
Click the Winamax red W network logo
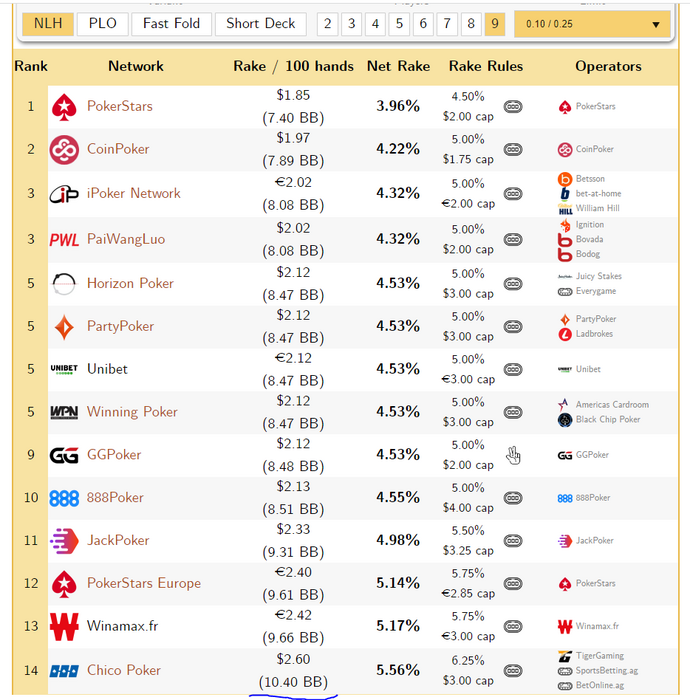point(63,627)
